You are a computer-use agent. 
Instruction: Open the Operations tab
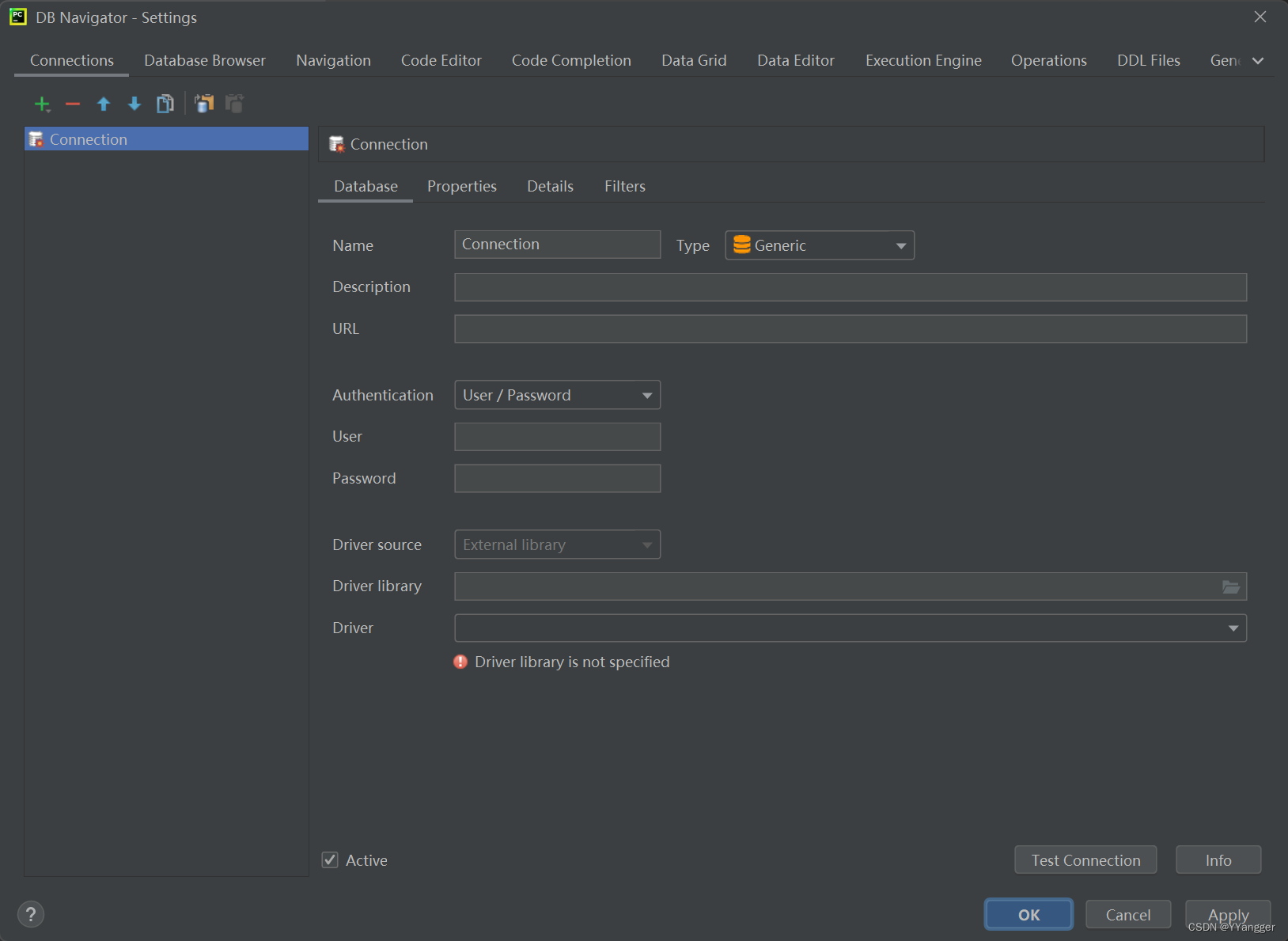point(1049,61)
